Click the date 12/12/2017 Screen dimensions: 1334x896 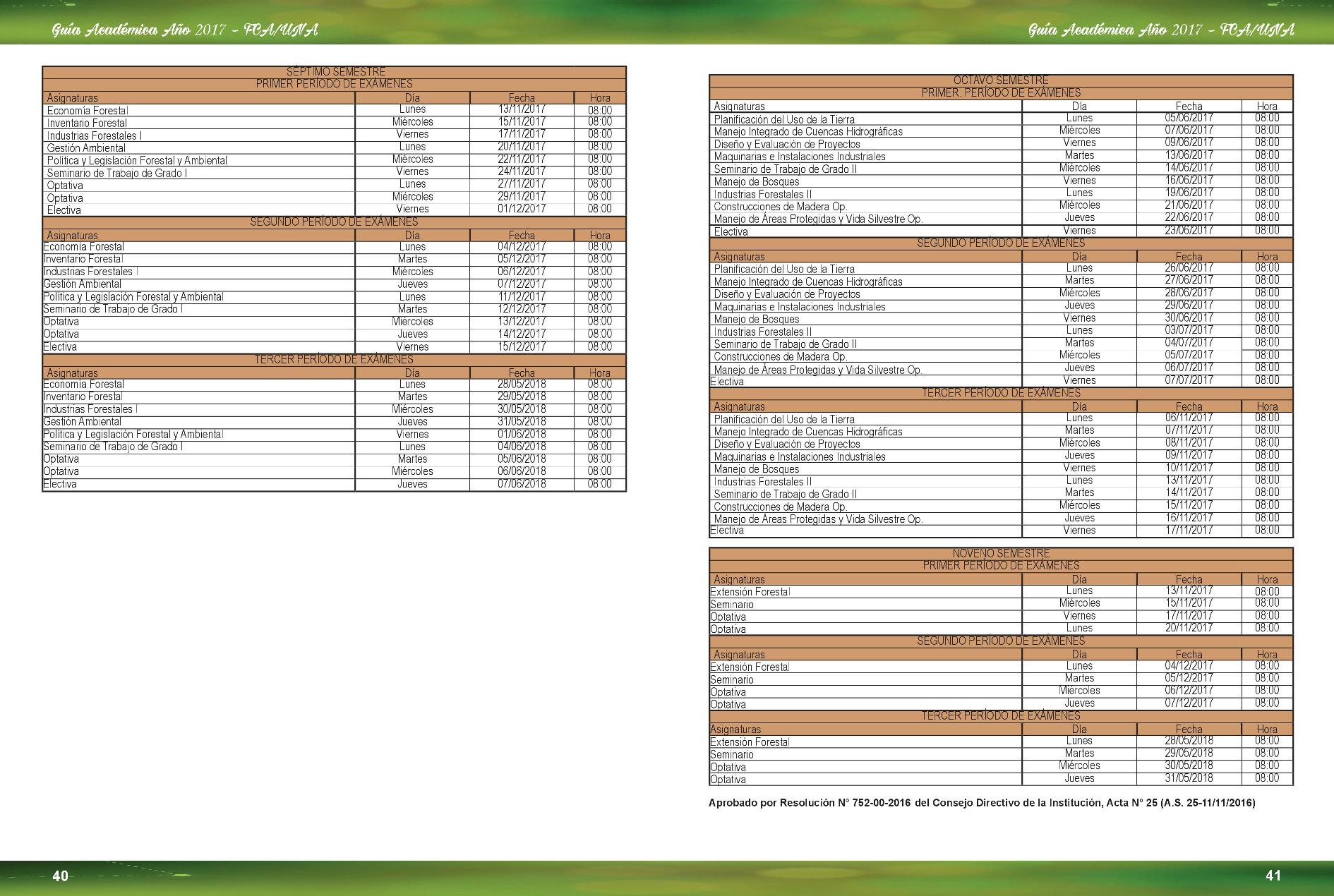(522, 309)
